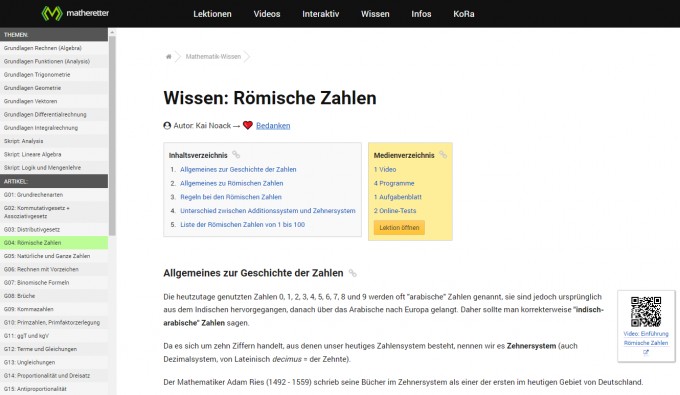Open Grundlagen Integralrechnung topic
The width and height of the screenshot is (680, 395).
[x=54, y=128]
